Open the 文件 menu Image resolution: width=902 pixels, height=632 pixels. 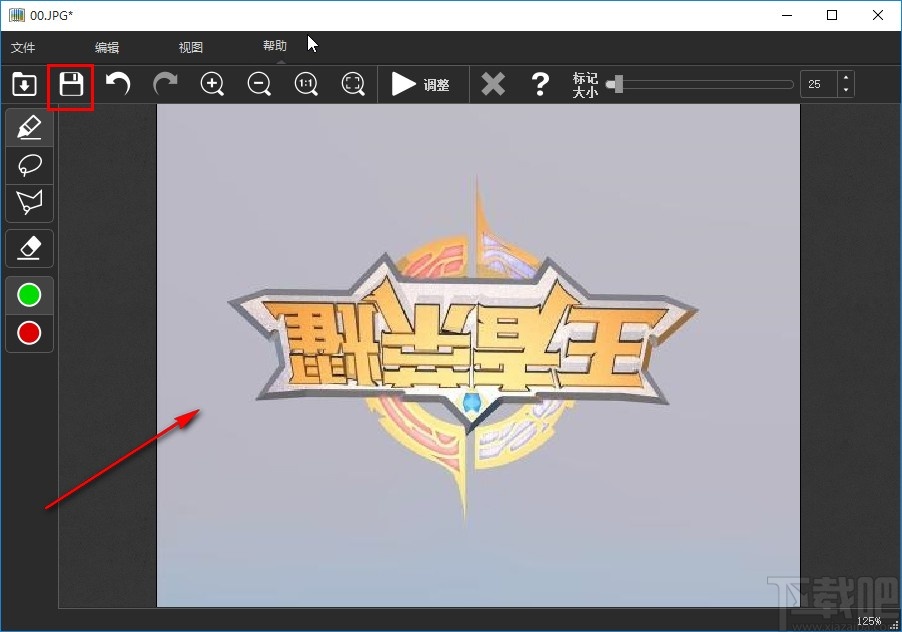coord(23,47)
